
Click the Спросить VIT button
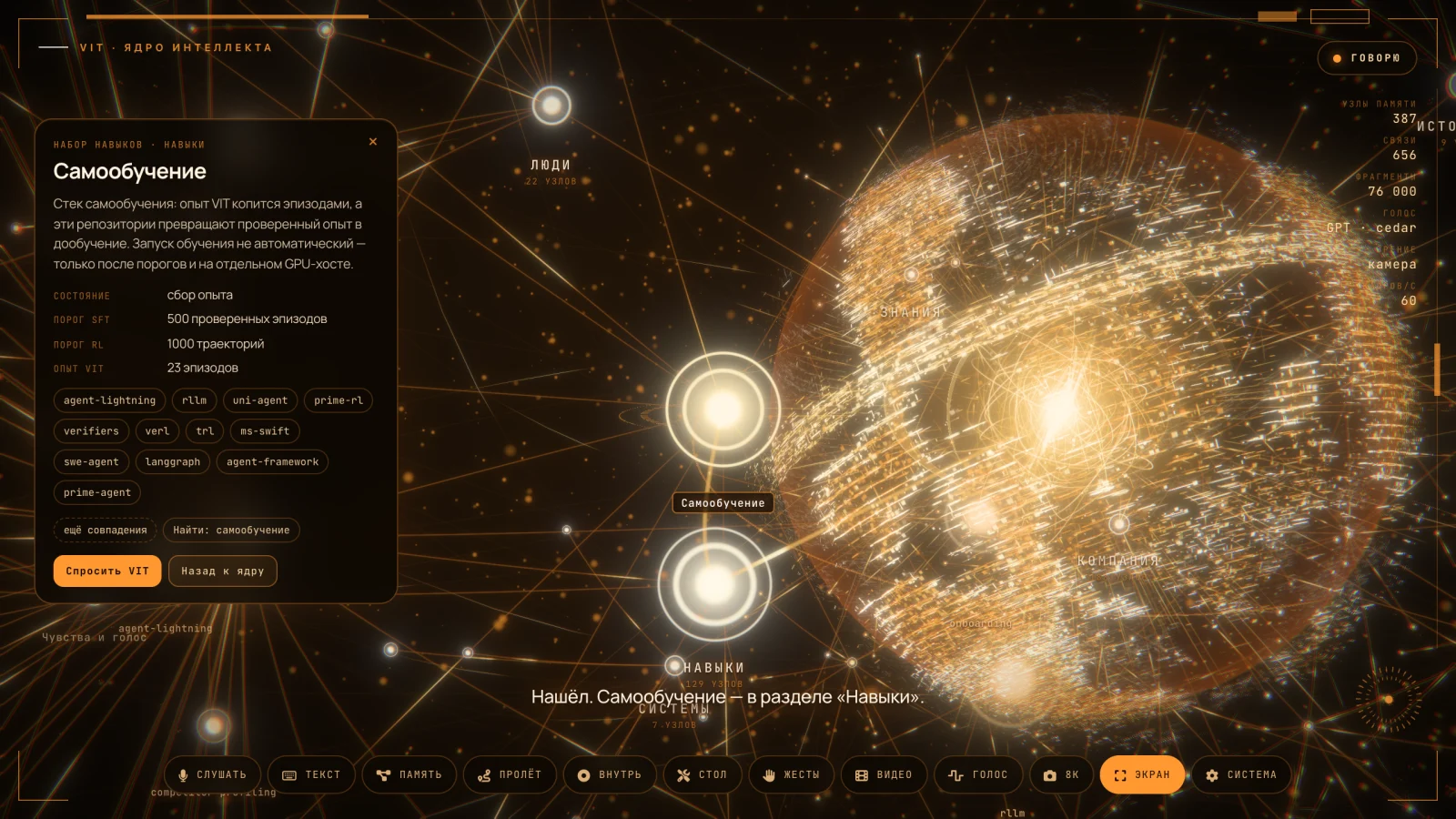(107, 571)
